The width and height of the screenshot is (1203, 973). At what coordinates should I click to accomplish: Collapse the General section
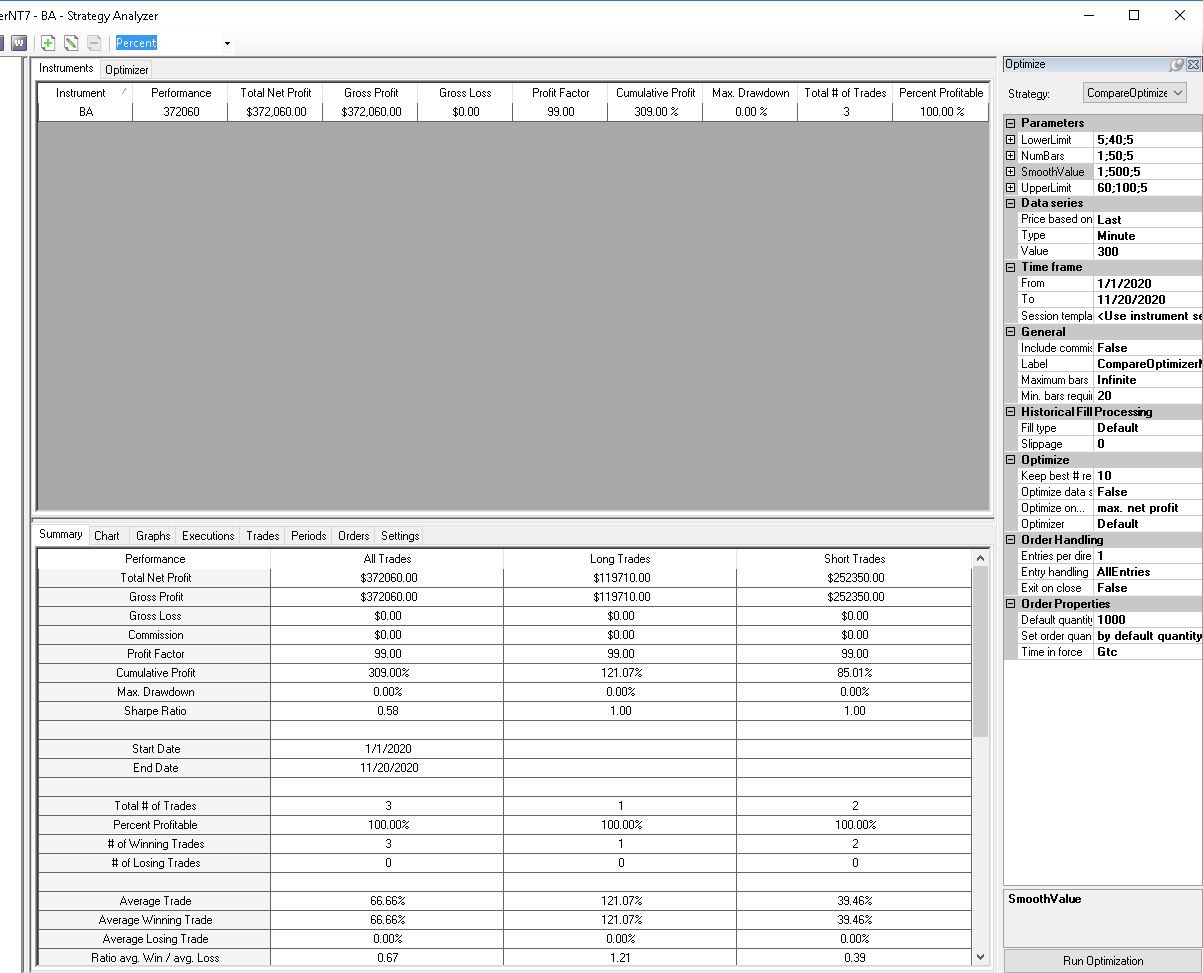tap(1010, 332)
